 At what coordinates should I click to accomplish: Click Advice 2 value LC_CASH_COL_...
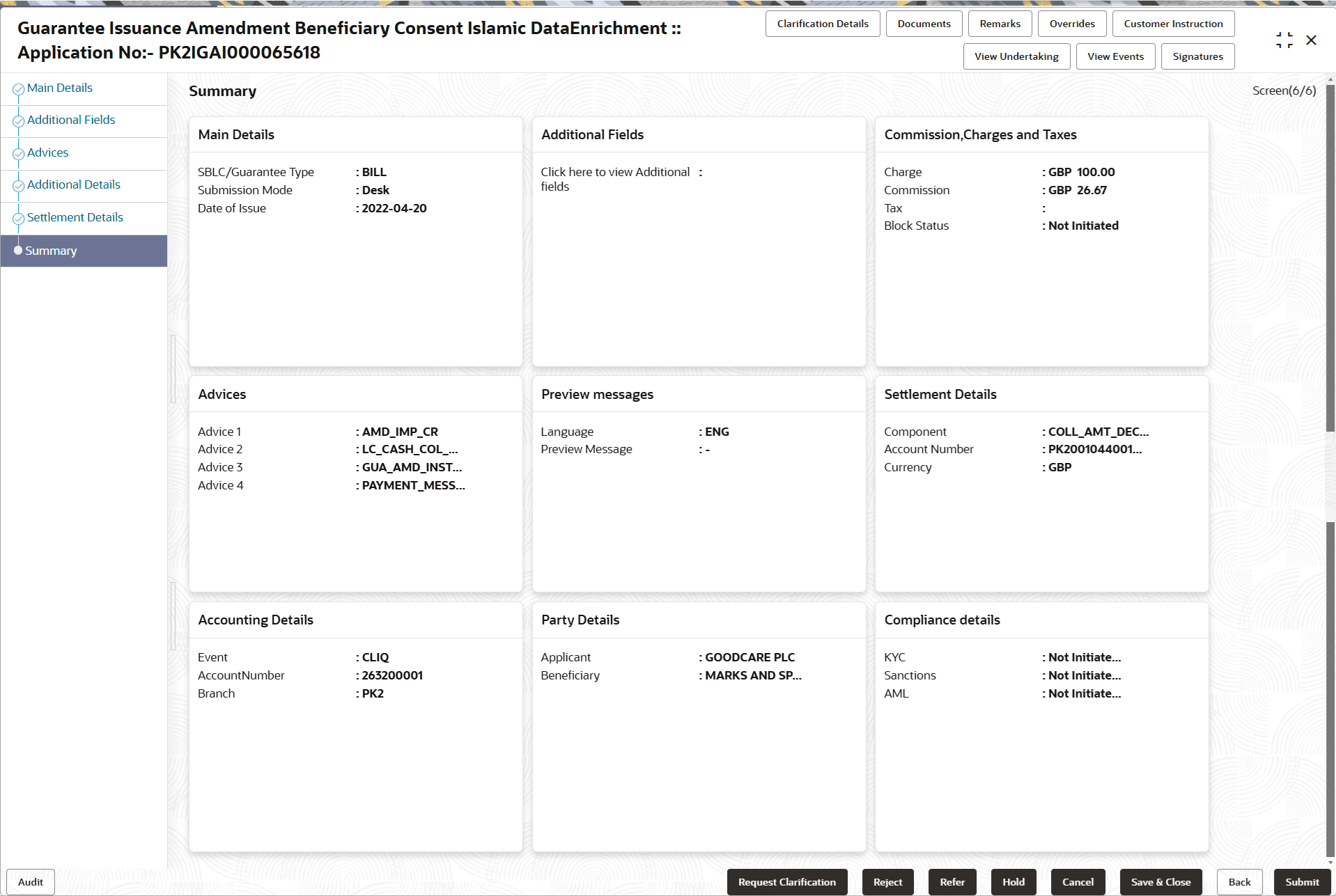[x=410, y=449]
